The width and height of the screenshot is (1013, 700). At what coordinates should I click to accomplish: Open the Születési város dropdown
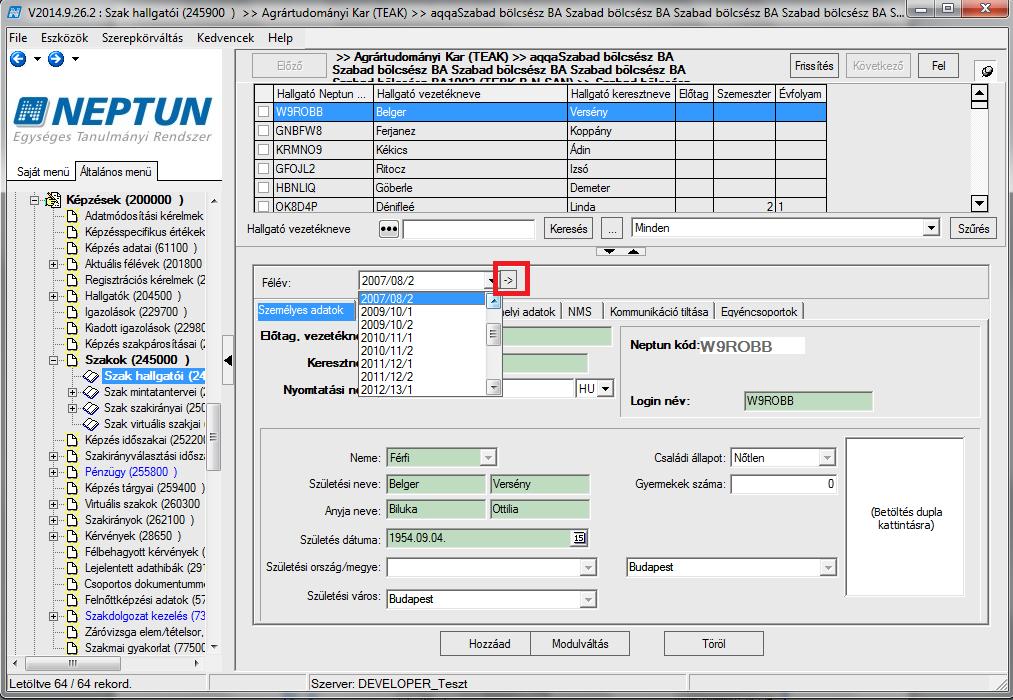588,599
